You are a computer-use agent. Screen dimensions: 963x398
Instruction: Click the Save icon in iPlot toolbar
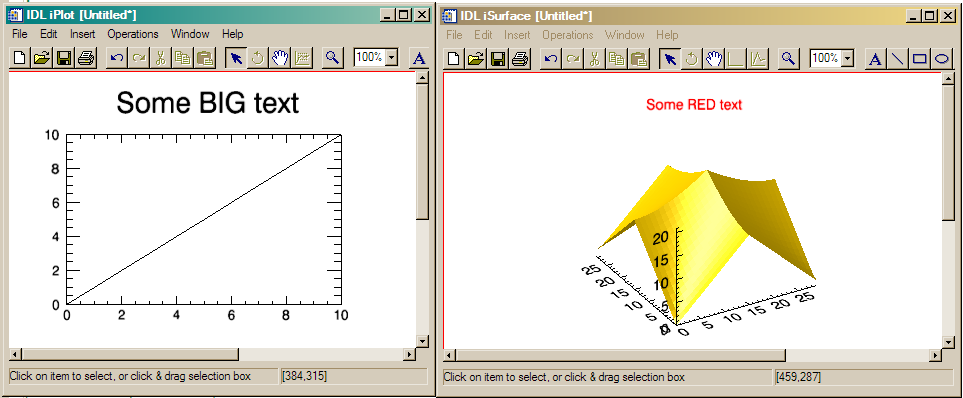pos(63,58)
